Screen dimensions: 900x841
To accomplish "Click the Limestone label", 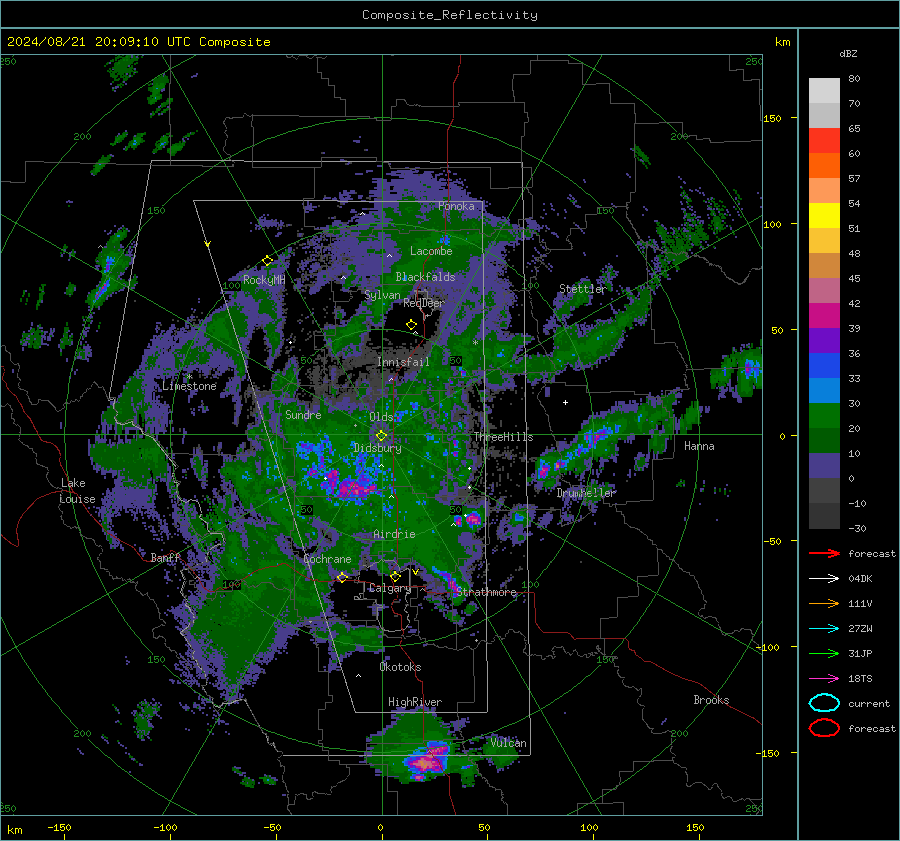I will tap(189, 386).
